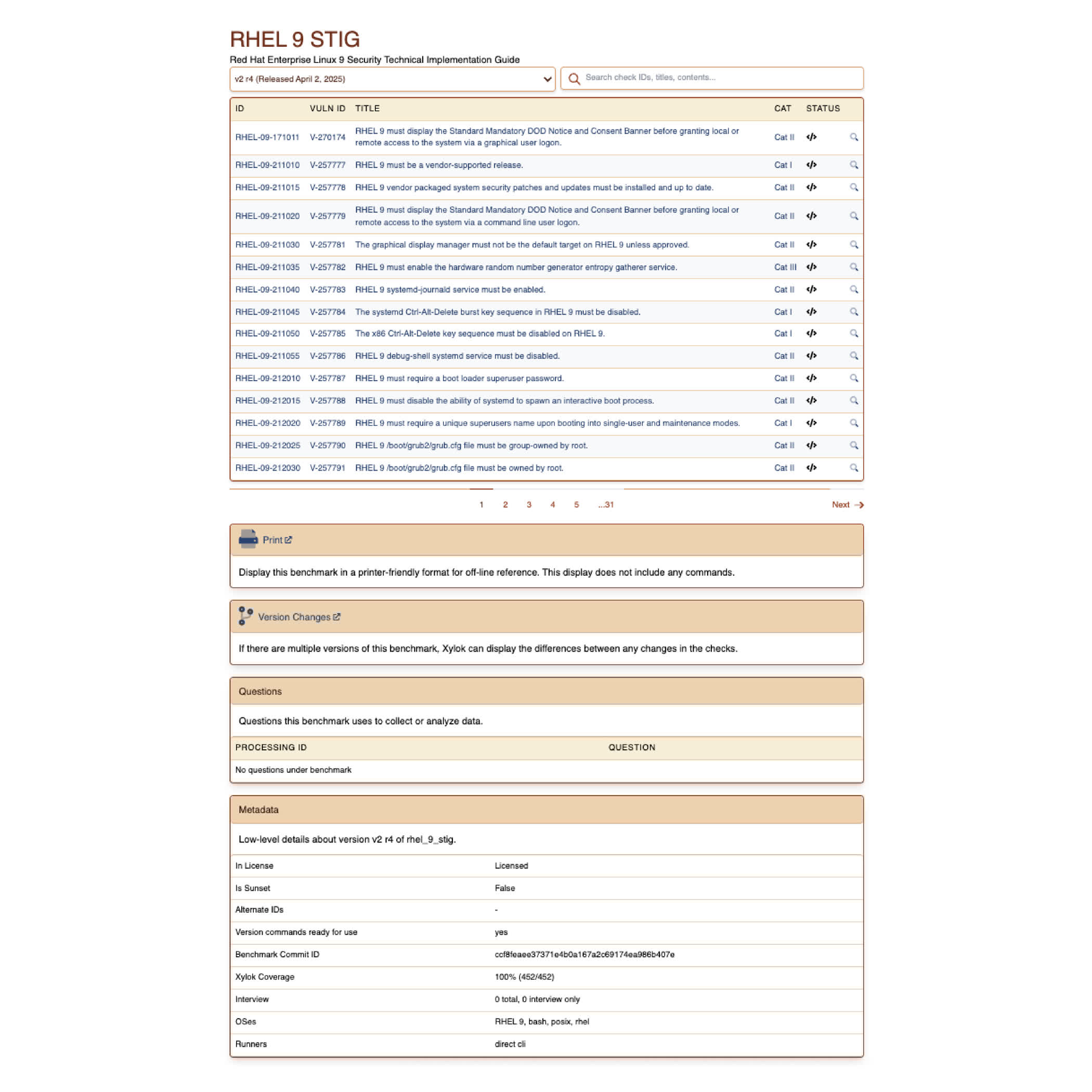Click code status icon for RHEL-09-171011
The image size is (1092, 1092).
click(811, 137)
